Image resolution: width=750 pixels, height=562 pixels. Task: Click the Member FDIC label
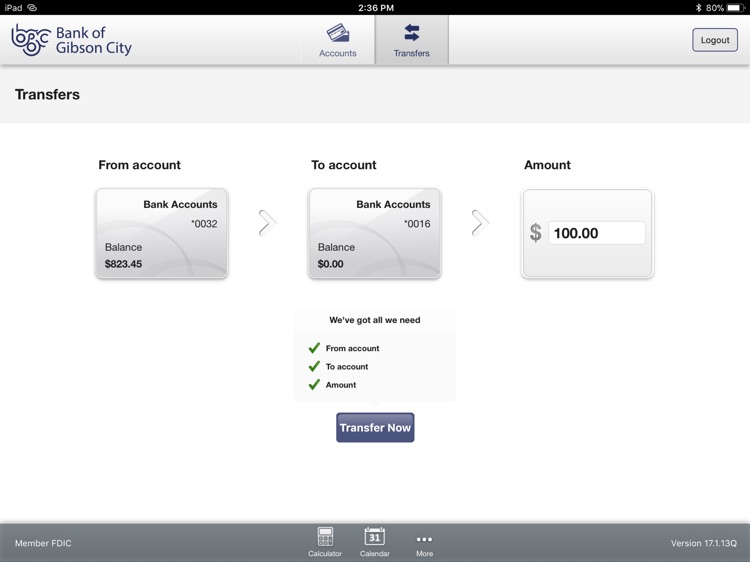(43, 543)
